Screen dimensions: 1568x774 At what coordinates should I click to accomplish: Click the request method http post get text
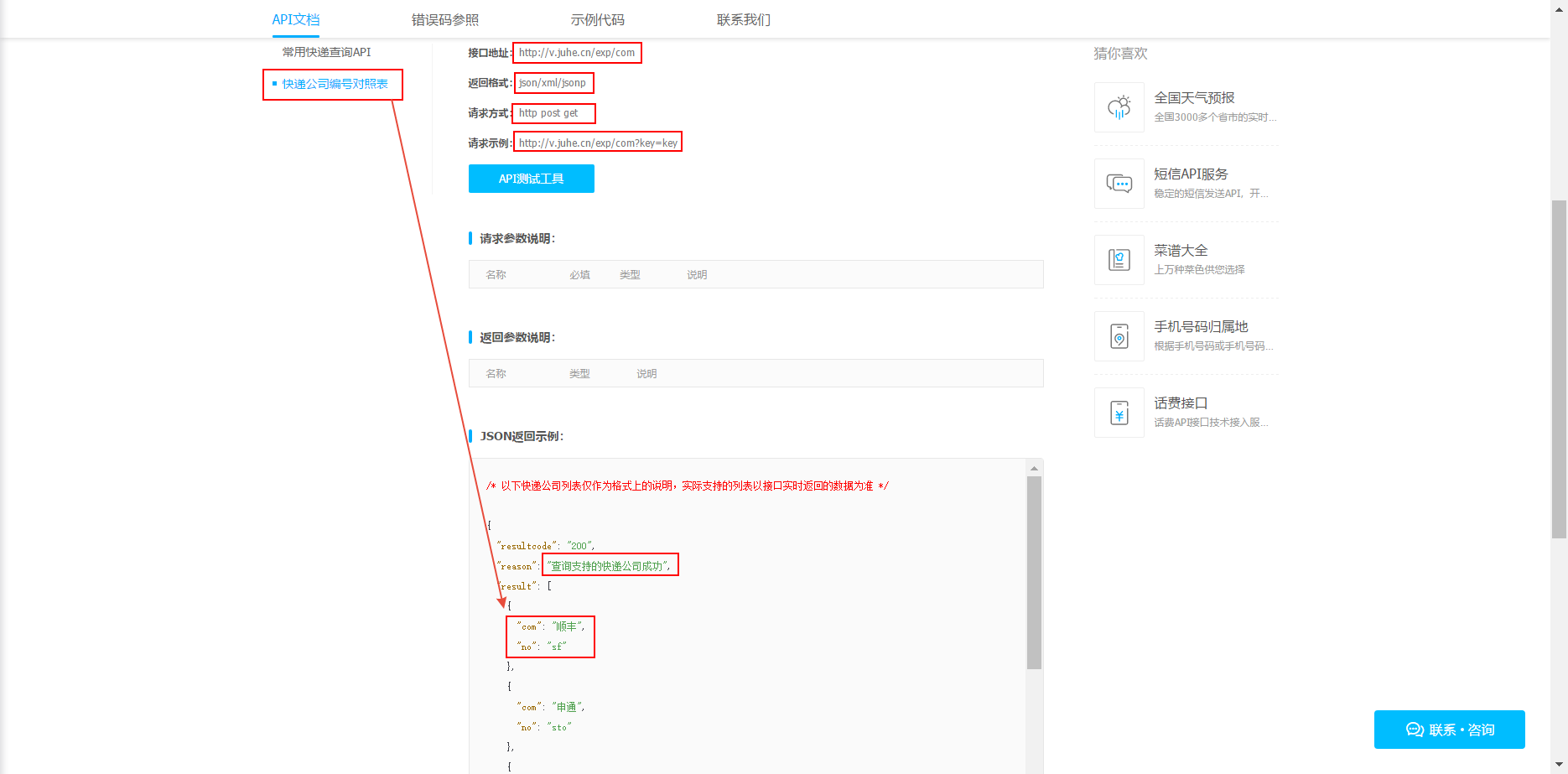pyautogui.click(x=548, y=113)
